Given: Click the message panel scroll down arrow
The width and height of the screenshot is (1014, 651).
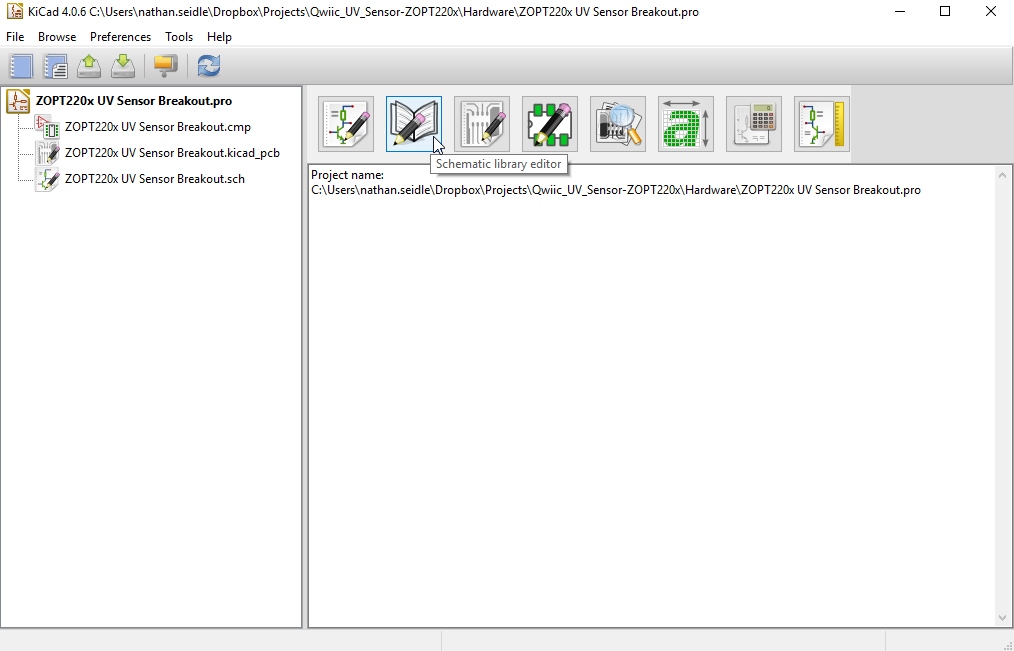Looking at the screenshot, I should coord(1002,617).
